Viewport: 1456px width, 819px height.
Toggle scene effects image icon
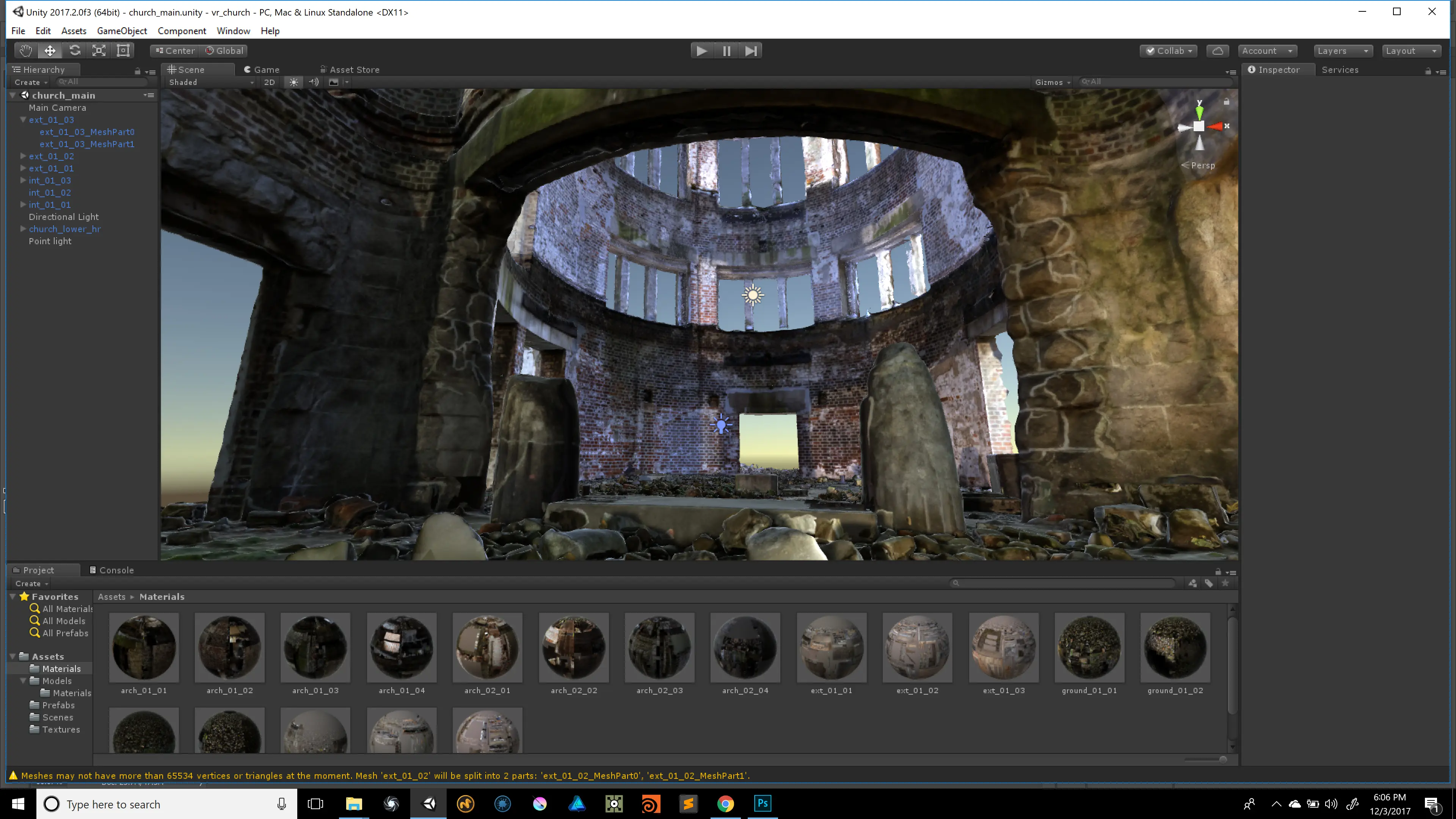pos(334,82)
